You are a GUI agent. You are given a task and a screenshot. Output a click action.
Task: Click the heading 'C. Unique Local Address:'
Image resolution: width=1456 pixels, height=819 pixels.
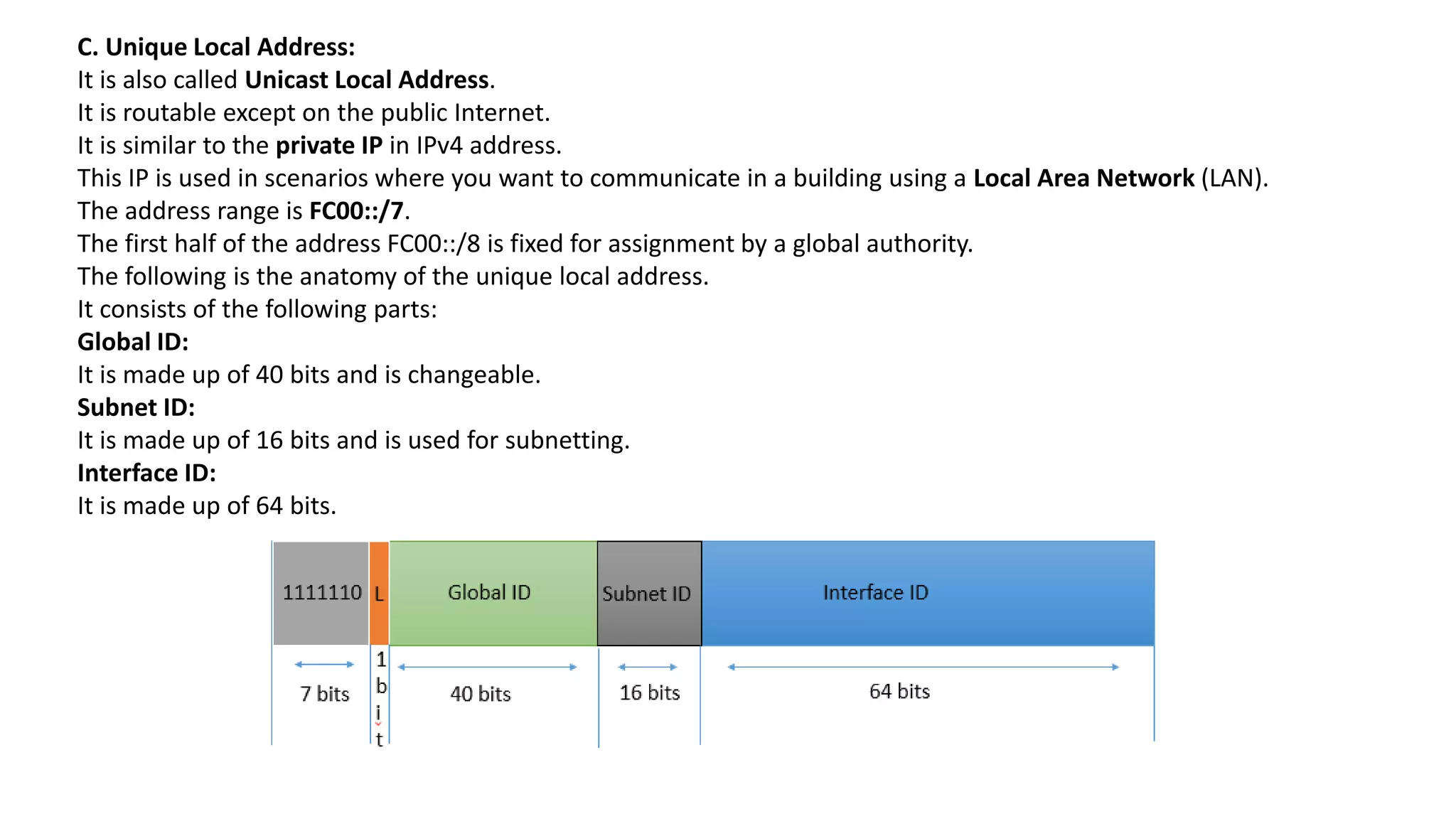(x=216, y=47)
